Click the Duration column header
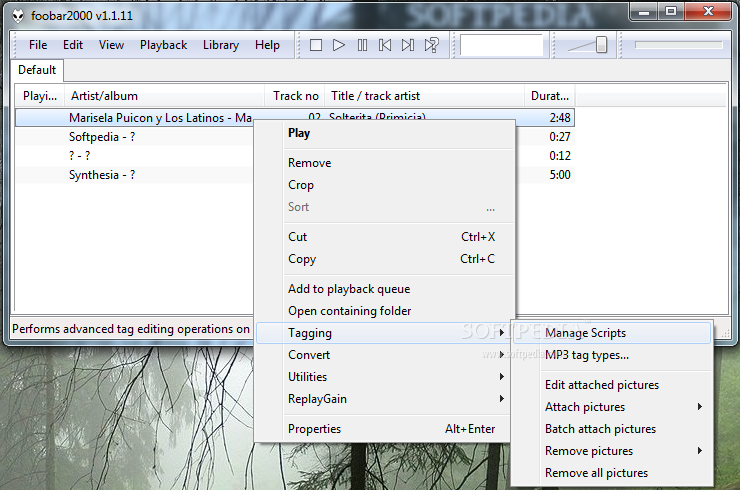Viewport: 740px width, 490px height. click(x=550, y=96)
